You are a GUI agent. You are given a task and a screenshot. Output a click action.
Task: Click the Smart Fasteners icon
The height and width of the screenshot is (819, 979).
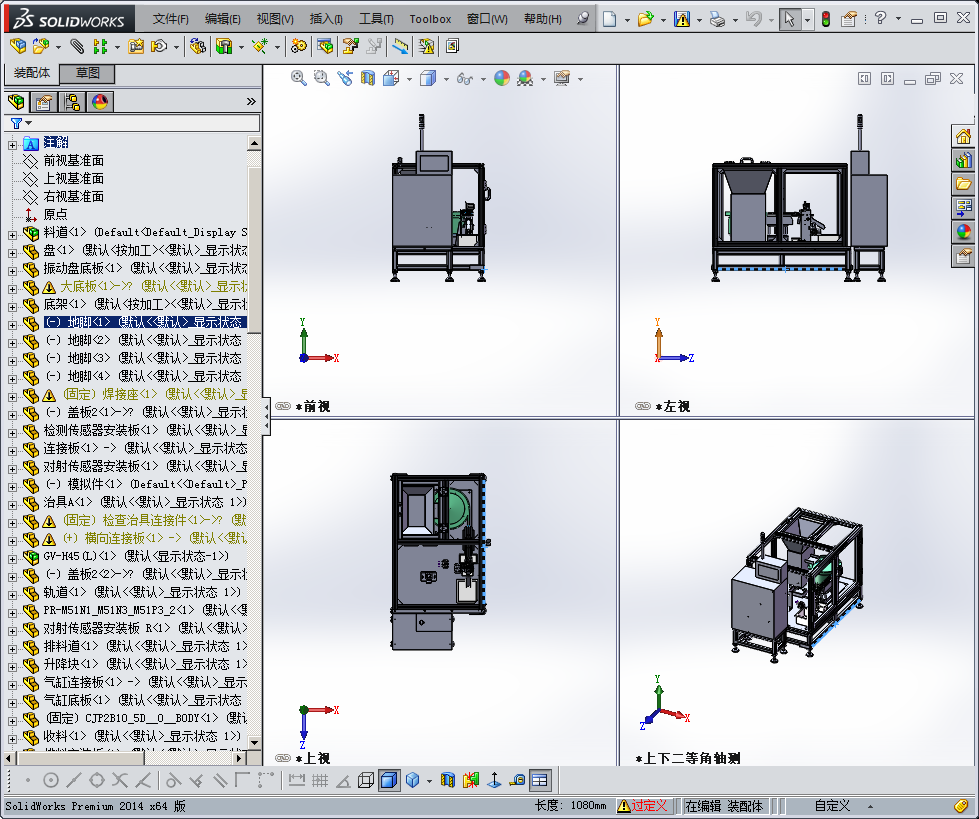pos(136,46)
